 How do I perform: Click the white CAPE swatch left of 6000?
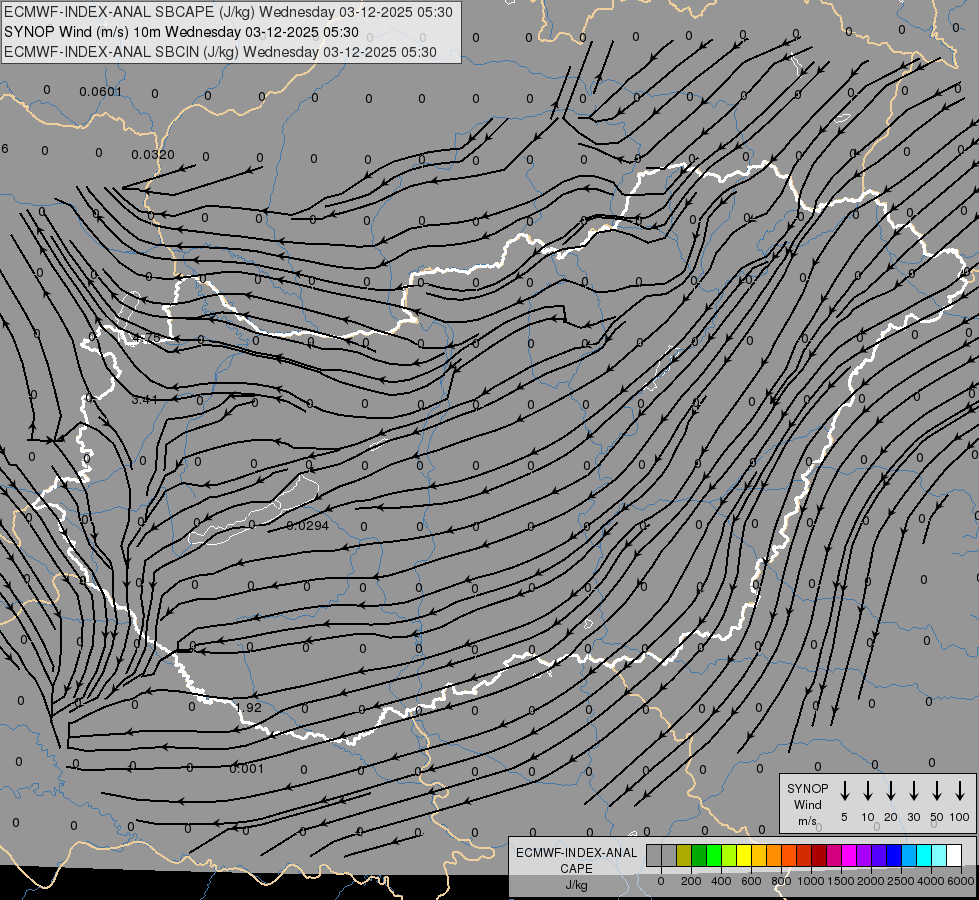click(954, 855)
